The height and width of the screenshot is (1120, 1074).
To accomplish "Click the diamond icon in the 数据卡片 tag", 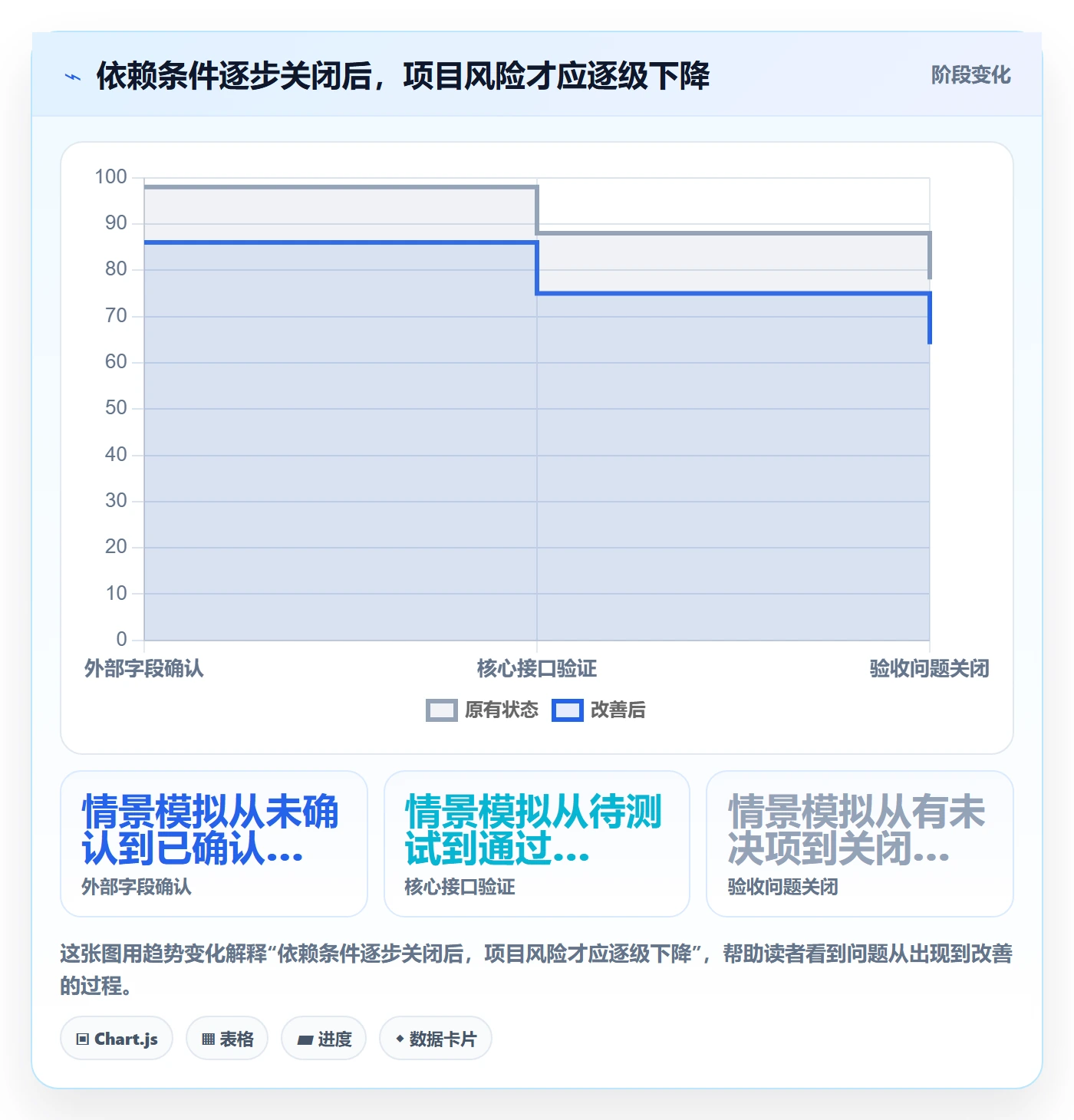I will 400,1039.
